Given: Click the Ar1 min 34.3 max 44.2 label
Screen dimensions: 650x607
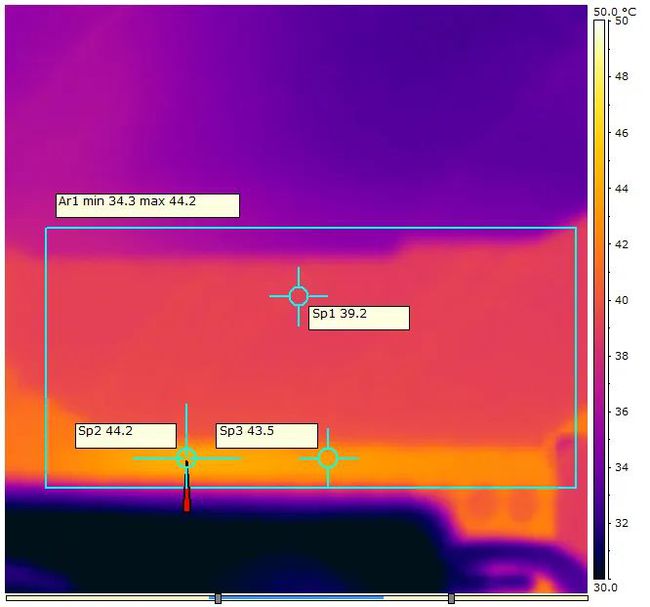Looking at the screenshot, I should click(148, 205).
